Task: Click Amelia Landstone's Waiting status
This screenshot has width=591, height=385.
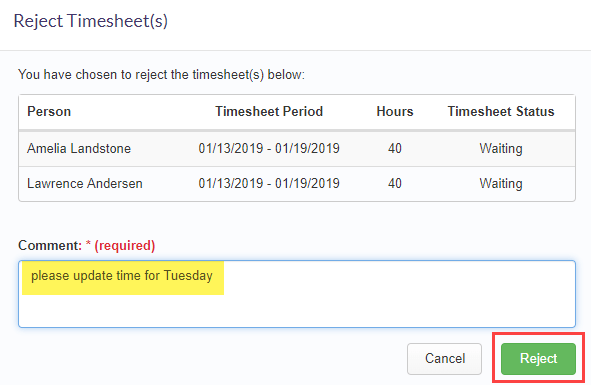Action: click(501, 149)
